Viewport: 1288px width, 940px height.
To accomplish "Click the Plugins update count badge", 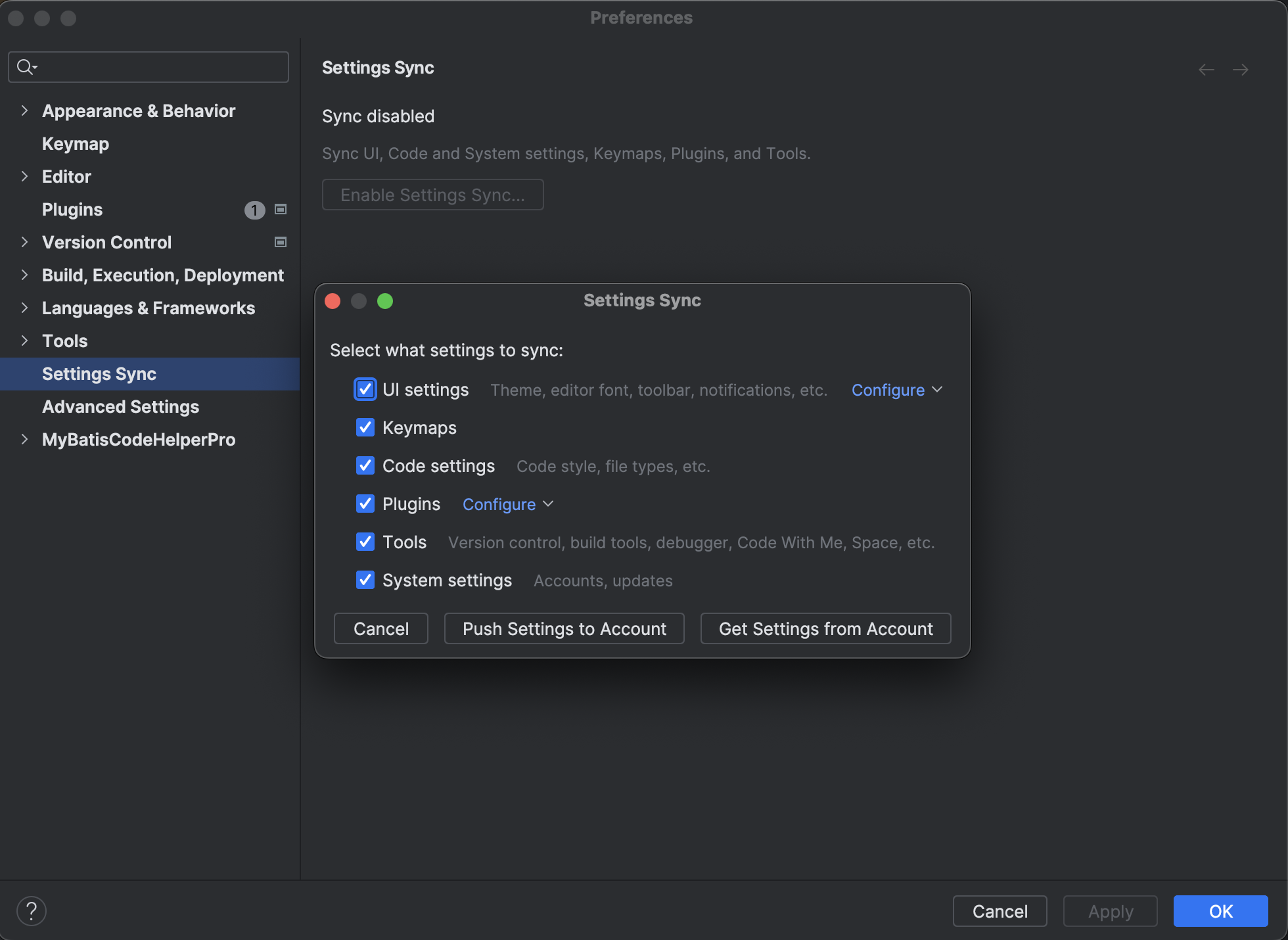I will [x=254, y=210].
